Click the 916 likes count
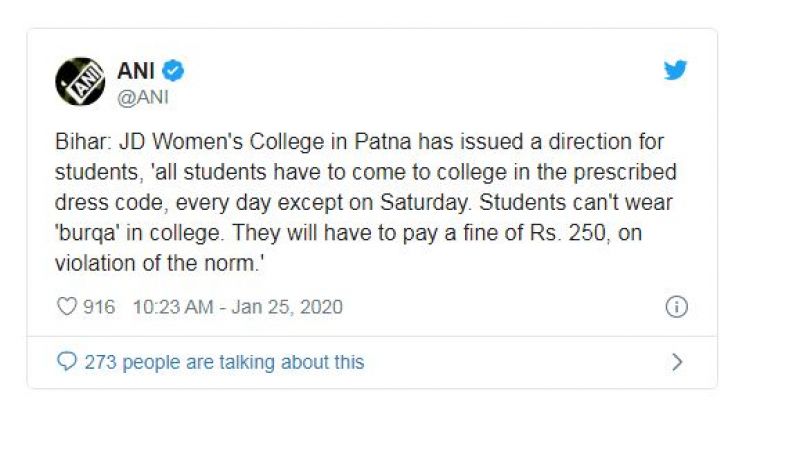 click(x=100, y=307)
